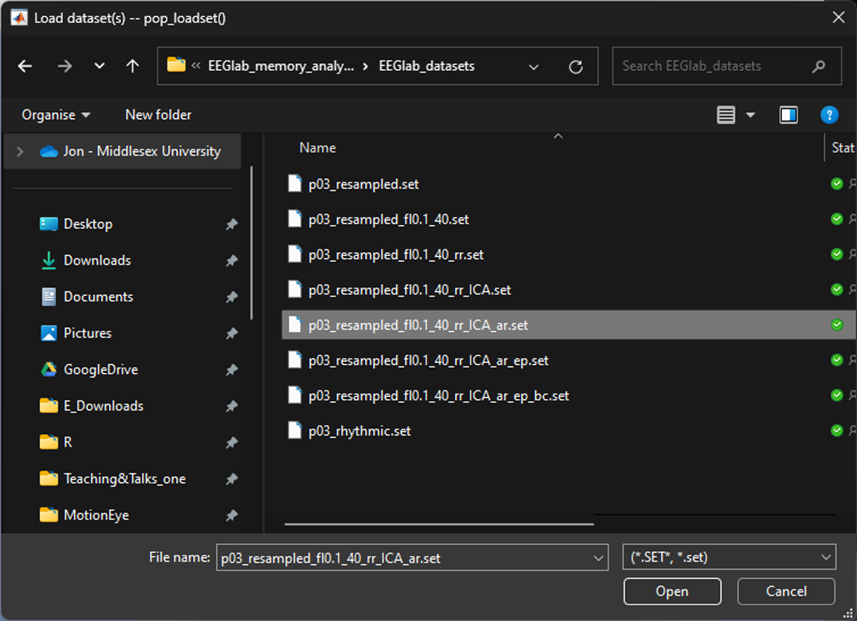This screenshot has height=621, width=857.
Task: Select the p03_rhythmic.set file
Action: (359, 431)
